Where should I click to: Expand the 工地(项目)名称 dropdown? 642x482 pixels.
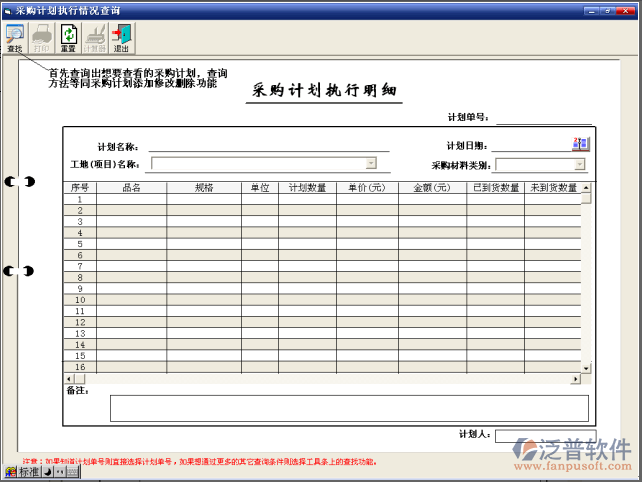371,163
